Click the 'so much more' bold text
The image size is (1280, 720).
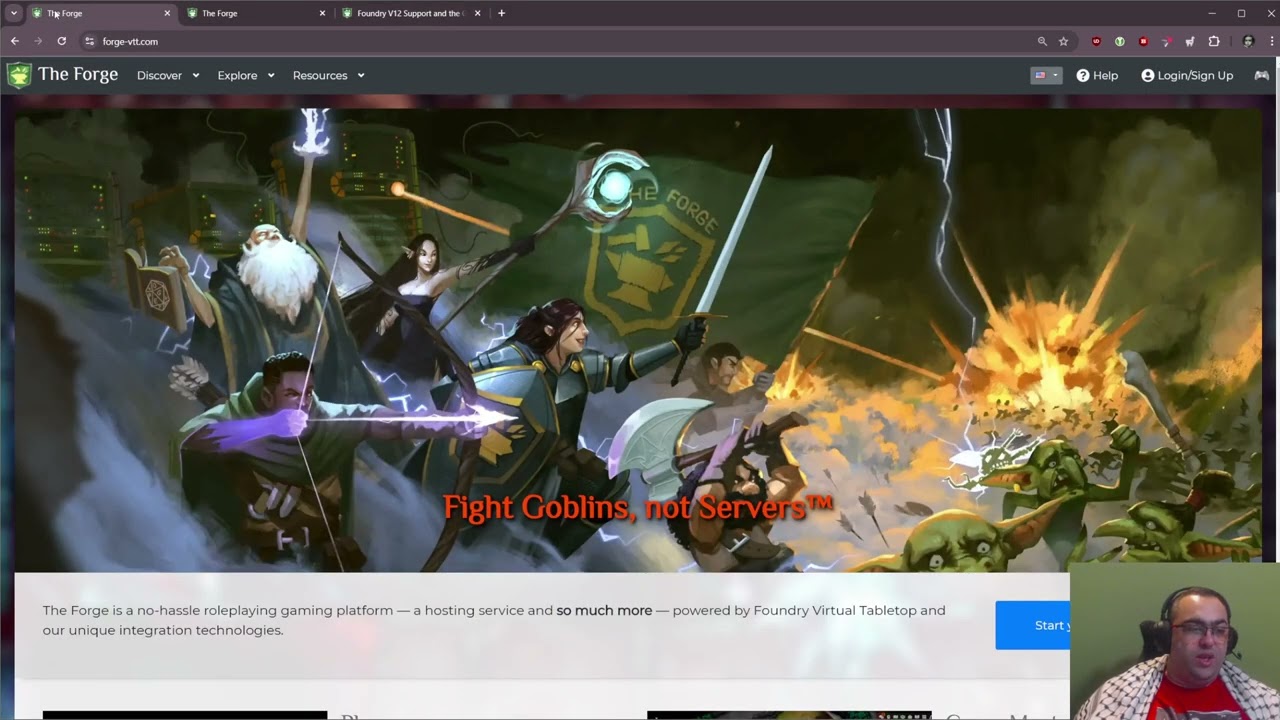coord(604,610)
